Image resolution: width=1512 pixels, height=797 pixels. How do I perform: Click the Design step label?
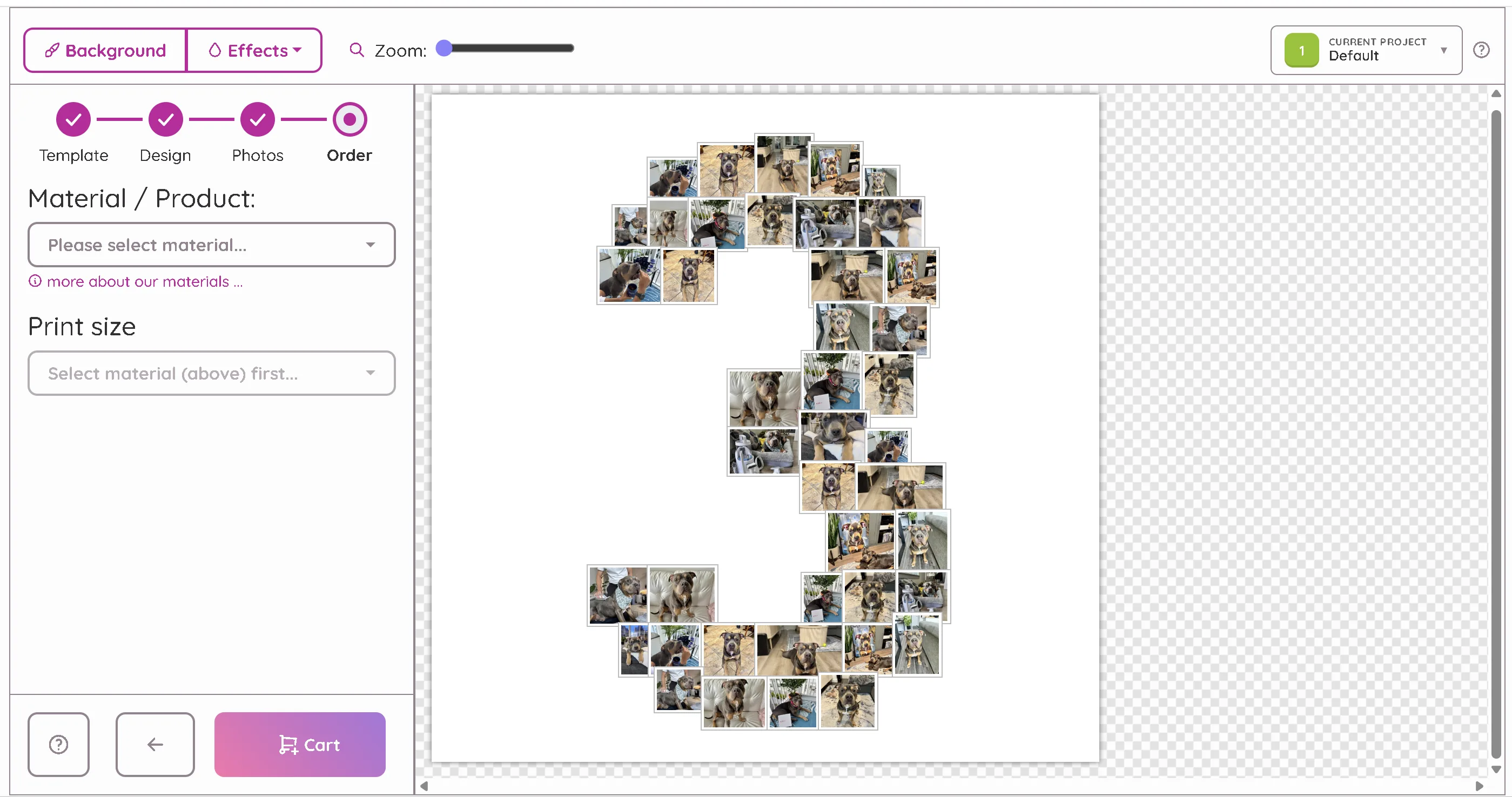(165, 156)
